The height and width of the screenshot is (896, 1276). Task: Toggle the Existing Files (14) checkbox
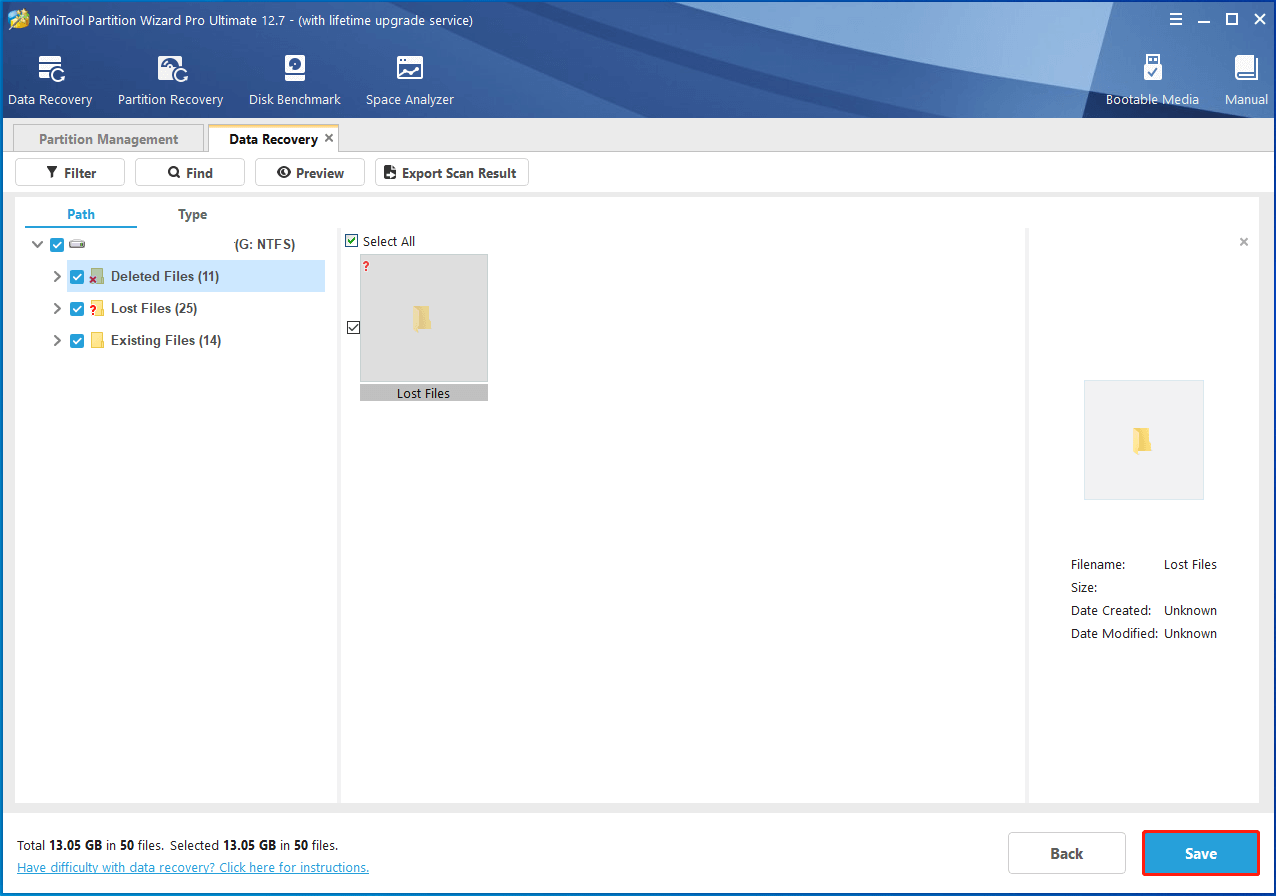coord(77,341)
